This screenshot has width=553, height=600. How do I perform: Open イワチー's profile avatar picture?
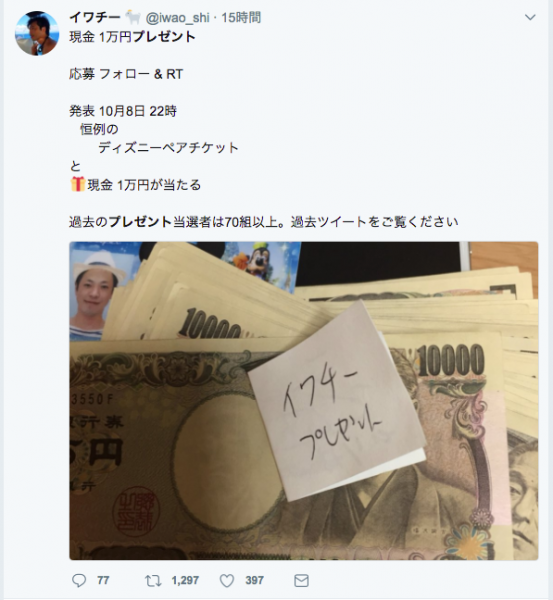37,33
